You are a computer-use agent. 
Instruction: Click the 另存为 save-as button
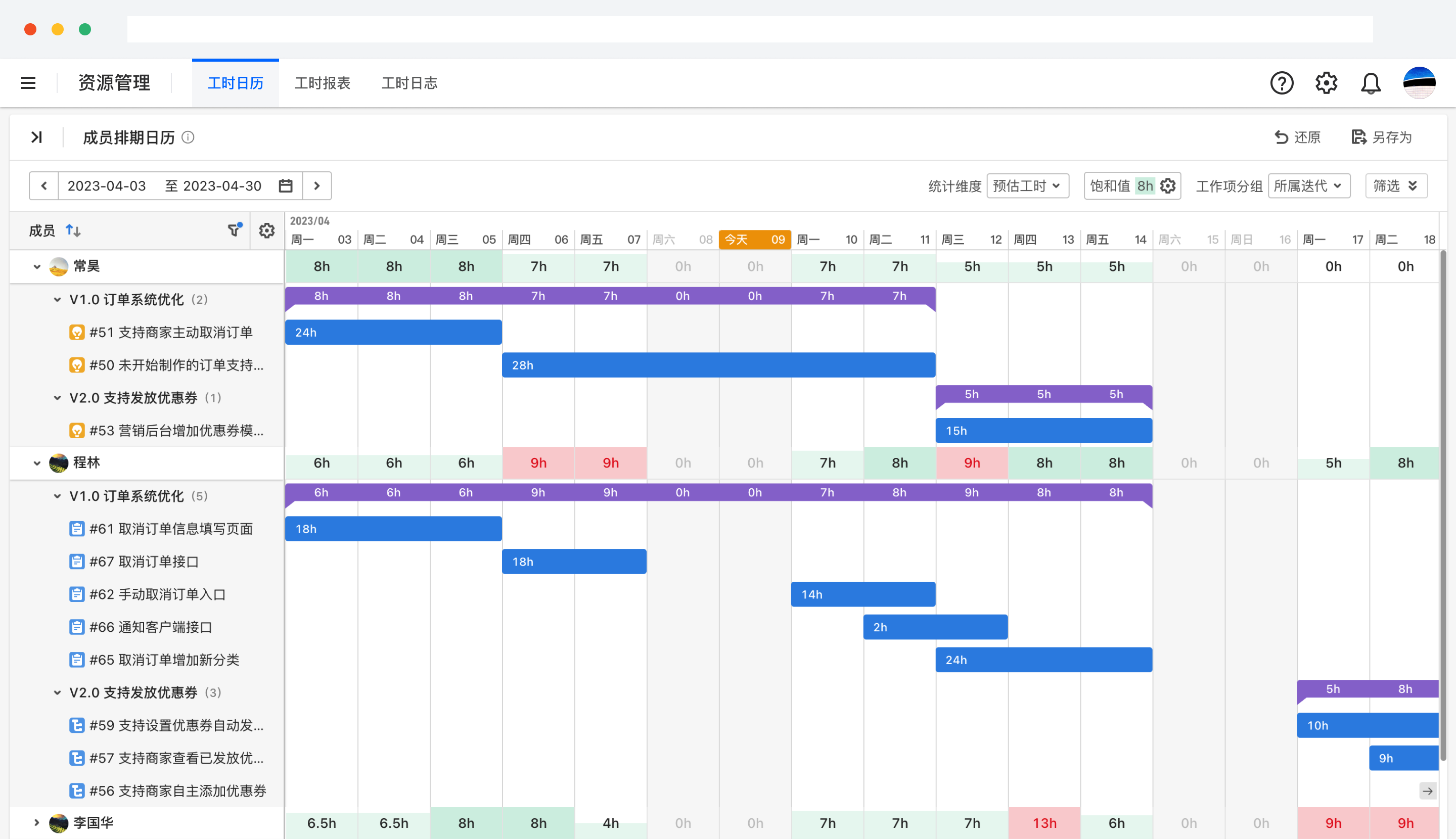click(1382, 137)
